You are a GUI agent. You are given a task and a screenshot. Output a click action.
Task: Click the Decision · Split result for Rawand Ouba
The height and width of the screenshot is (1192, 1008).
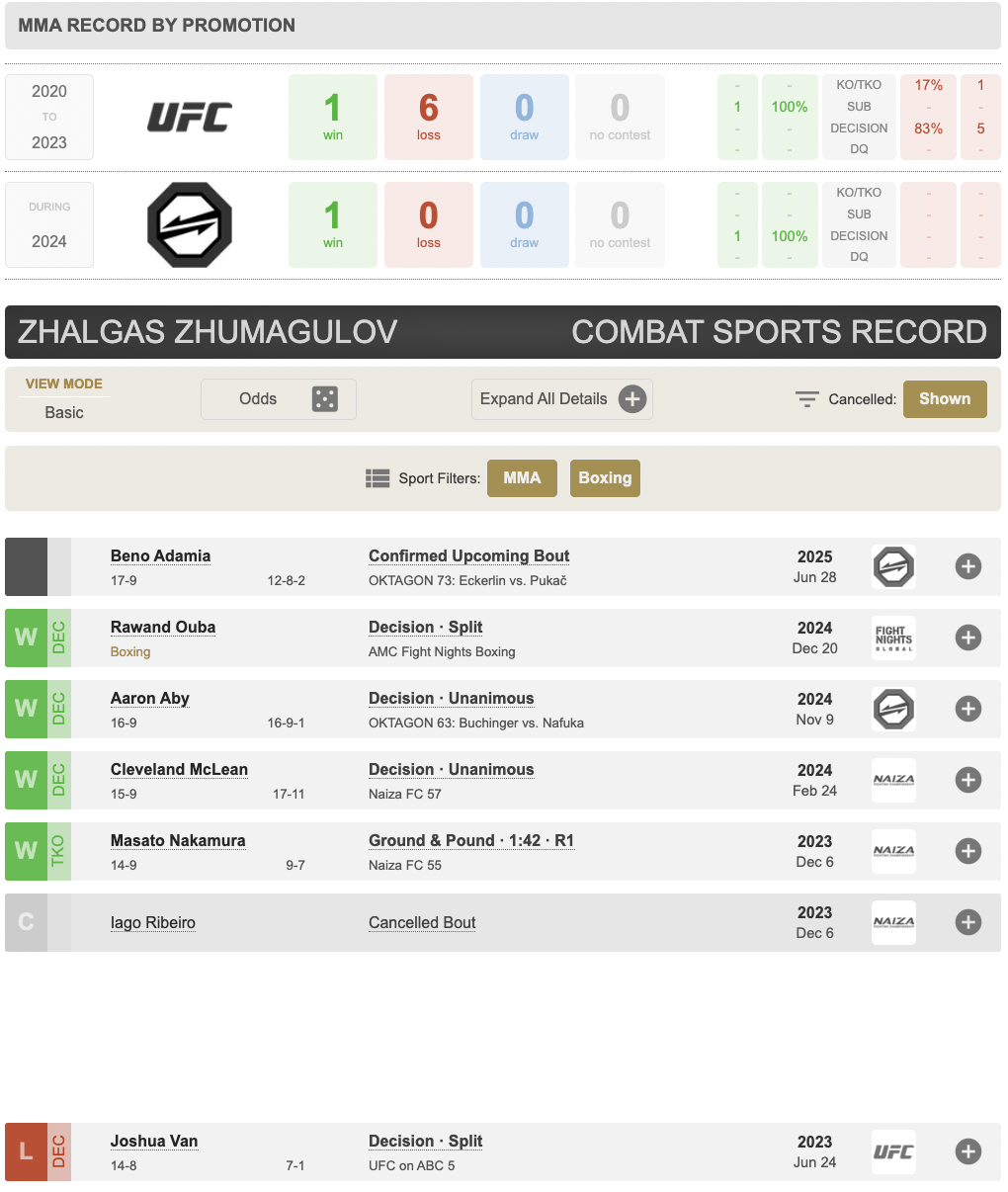426,628
